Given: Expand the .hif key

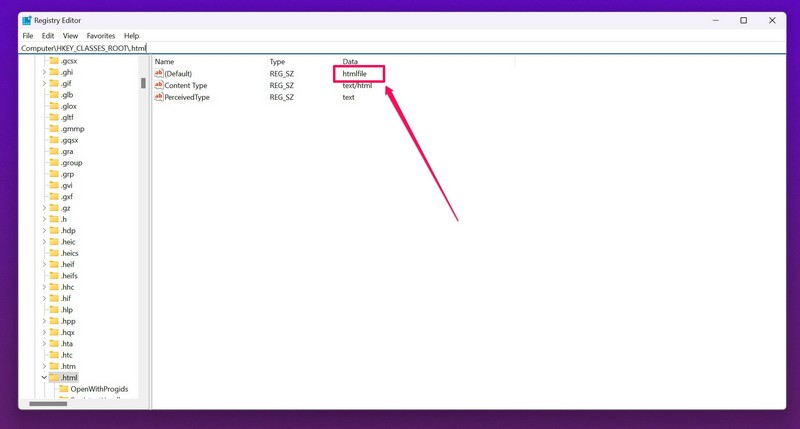Looking at the screenshot, I should [44, 298].
